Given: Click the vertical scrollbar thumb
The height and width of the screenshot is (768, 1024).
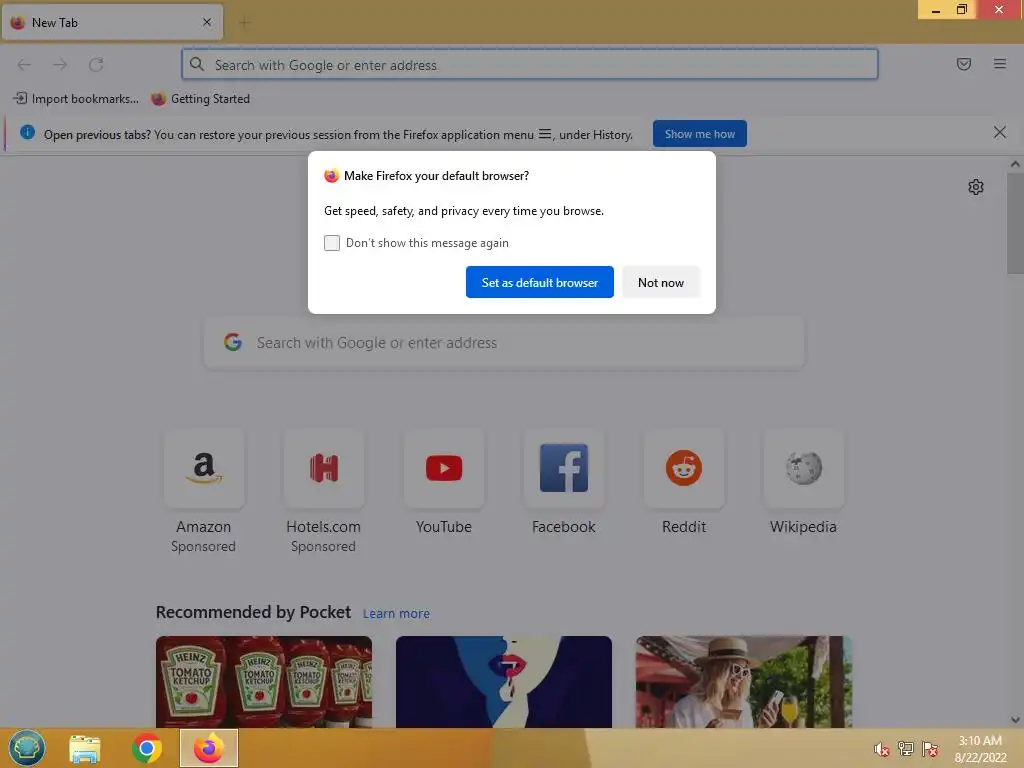Looking at the screenshot, I should 1015,223.
